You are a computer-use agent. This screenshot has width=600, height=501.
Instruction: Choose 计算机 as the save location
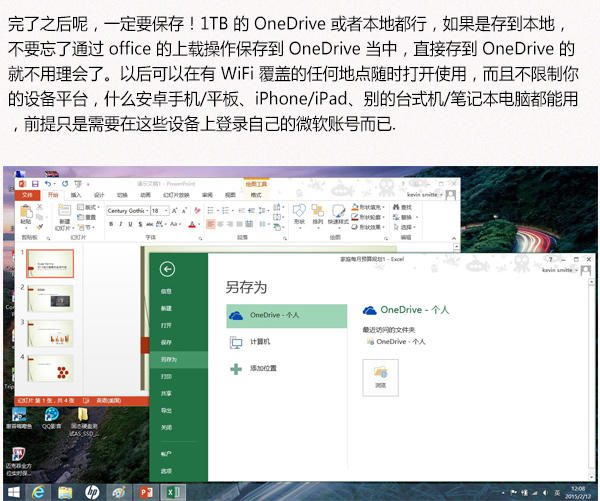point(287,342)
